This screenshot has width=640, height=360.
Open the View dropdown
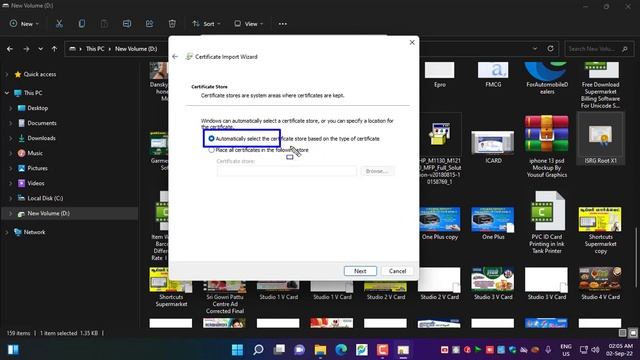pyautogui.click(x=248, y=24)
